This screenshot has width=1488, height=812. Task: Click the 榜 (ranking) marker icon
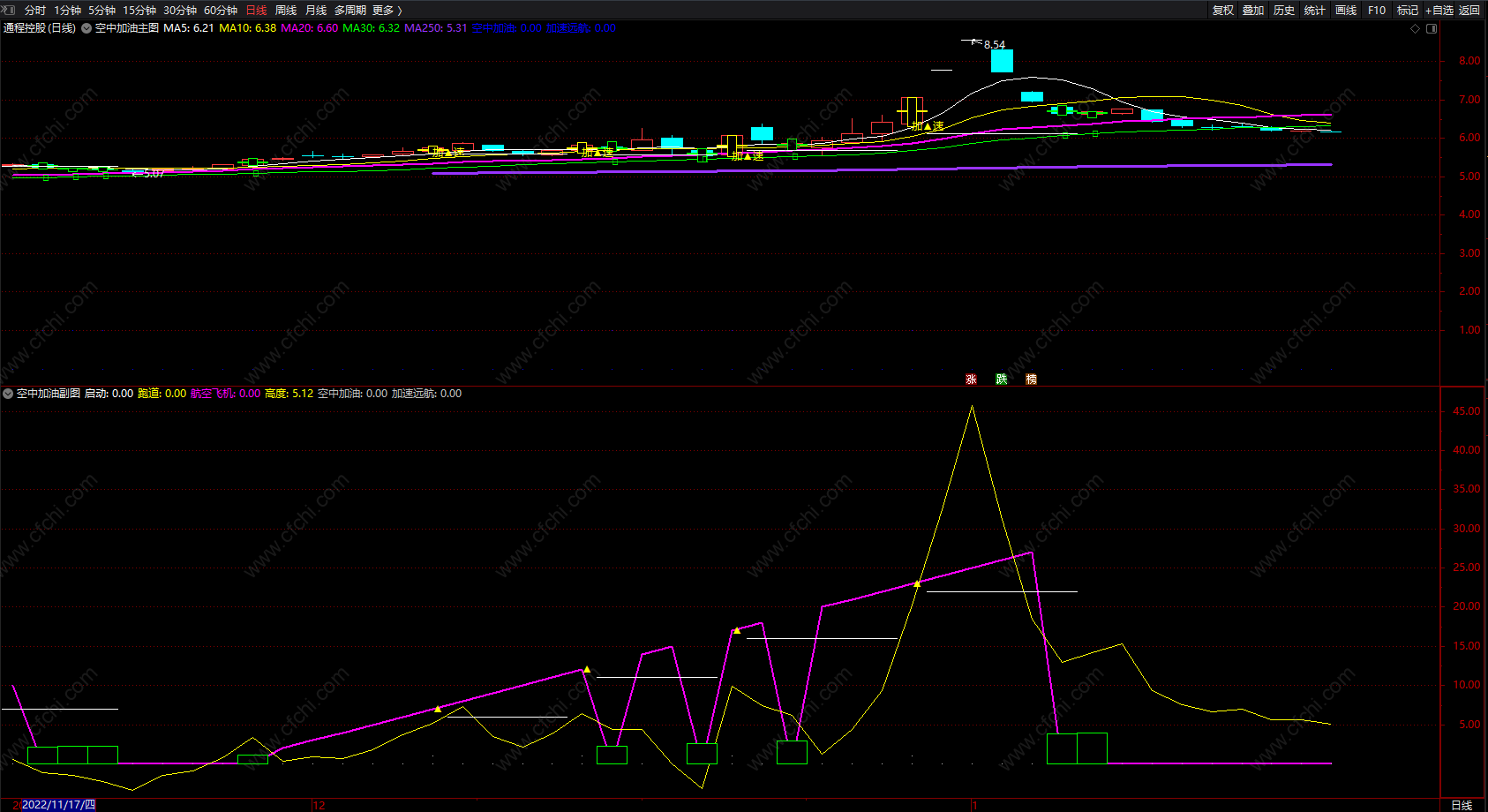1031,380
